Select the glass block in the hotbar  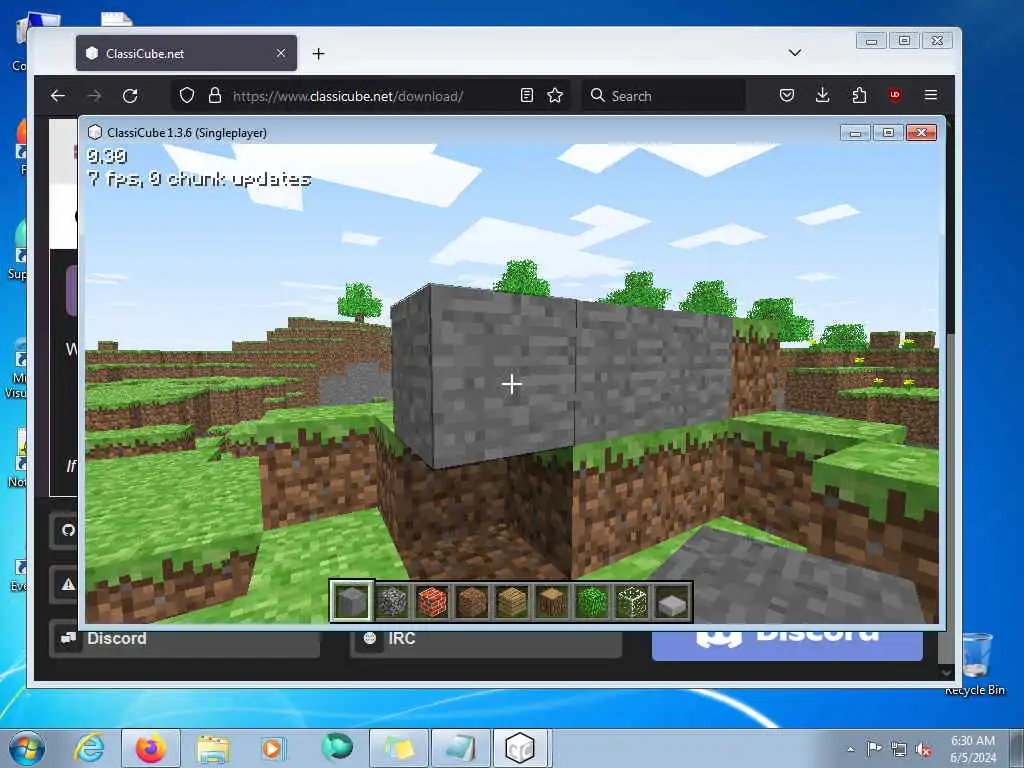tap(632, 601)
